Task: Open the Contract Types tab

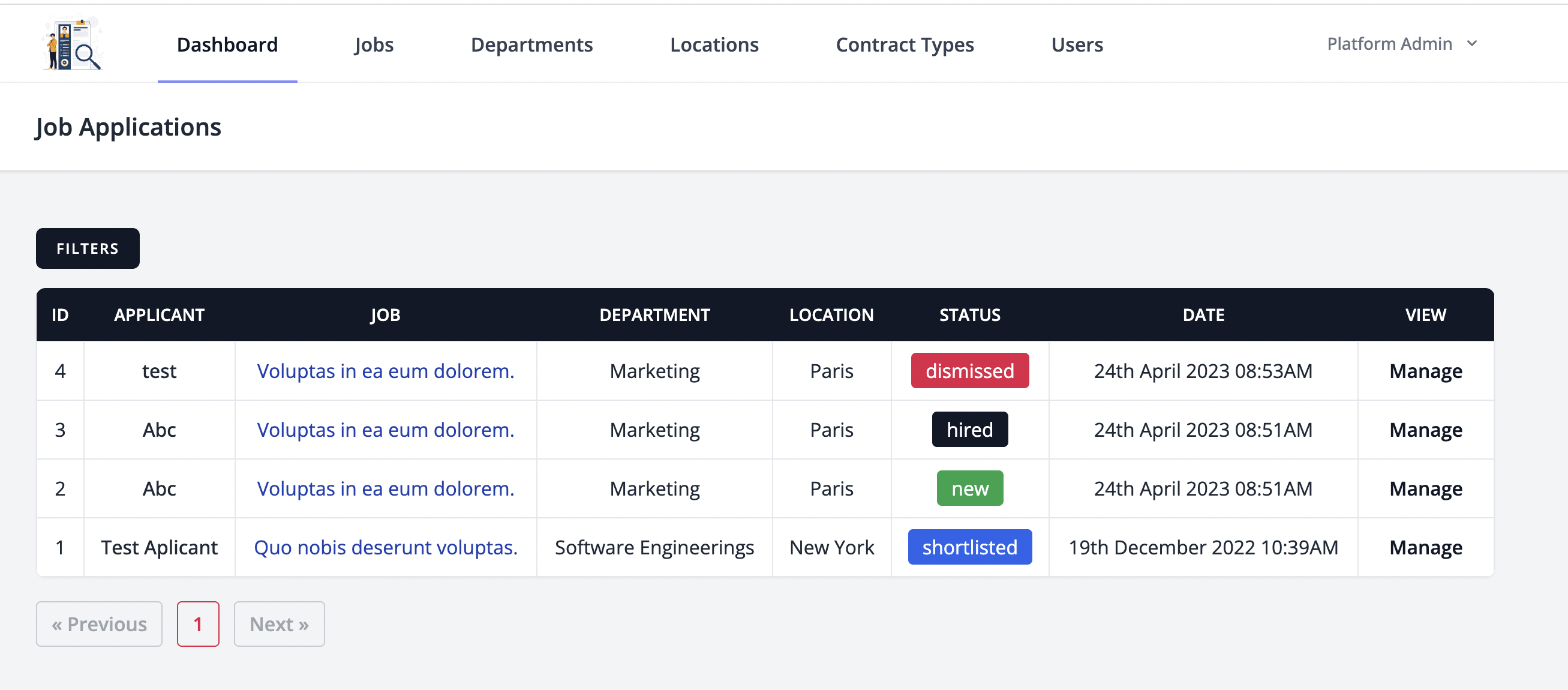Action: 905,44
